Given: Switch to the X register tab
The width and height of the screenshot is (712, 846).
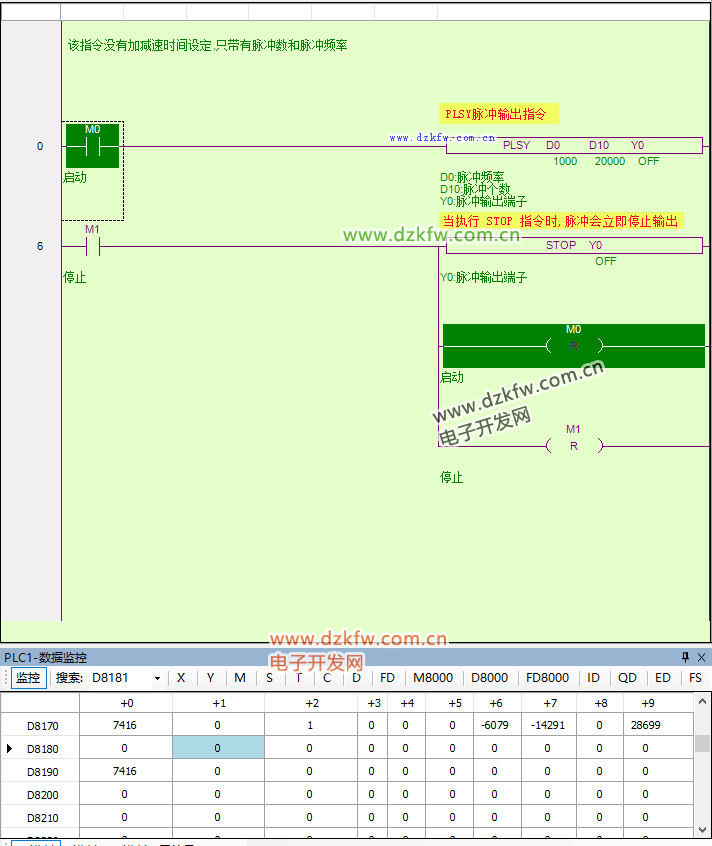Looking at the screenshot, I should click(181, 678).
